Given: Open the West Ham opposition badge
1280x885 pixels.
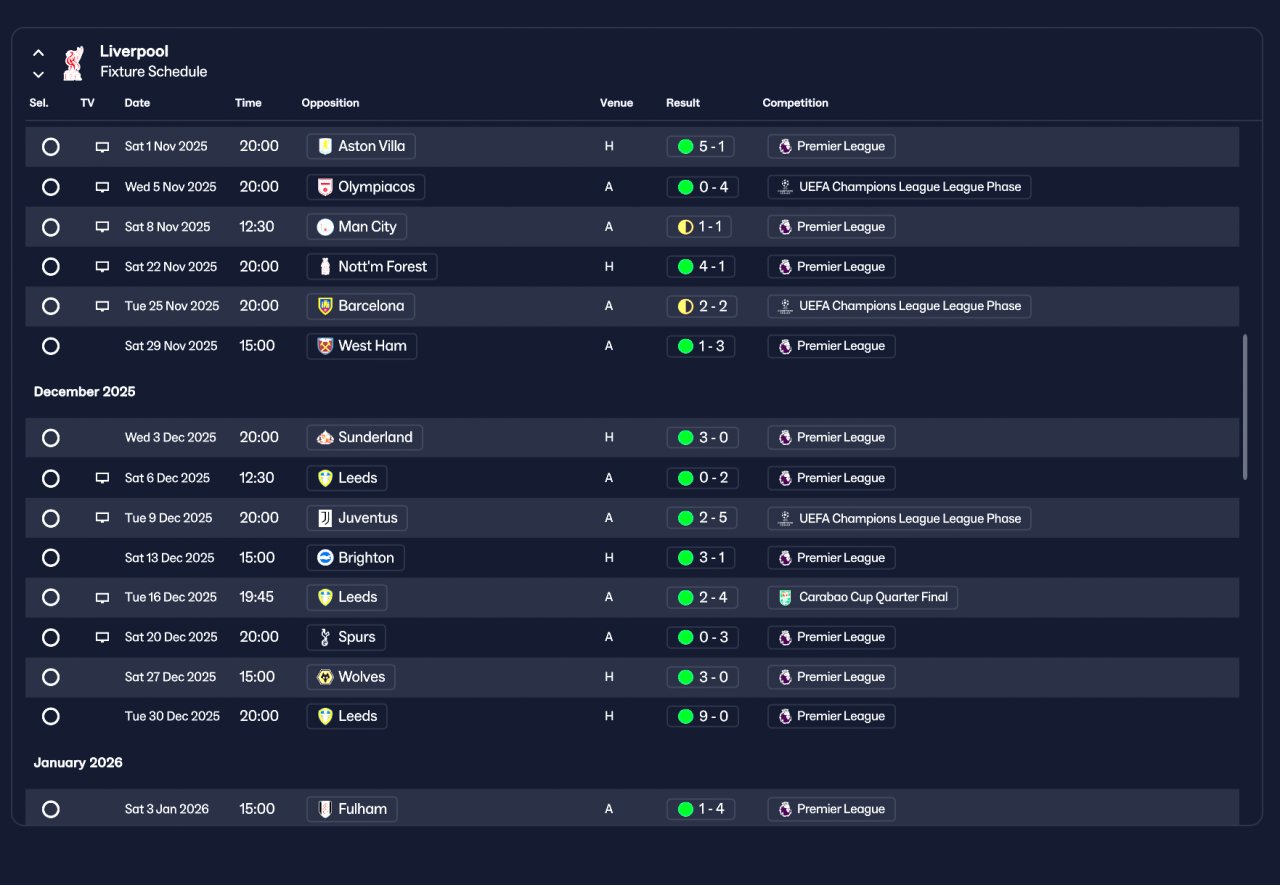Looking at the screenshot, I should tap(362, 346).
